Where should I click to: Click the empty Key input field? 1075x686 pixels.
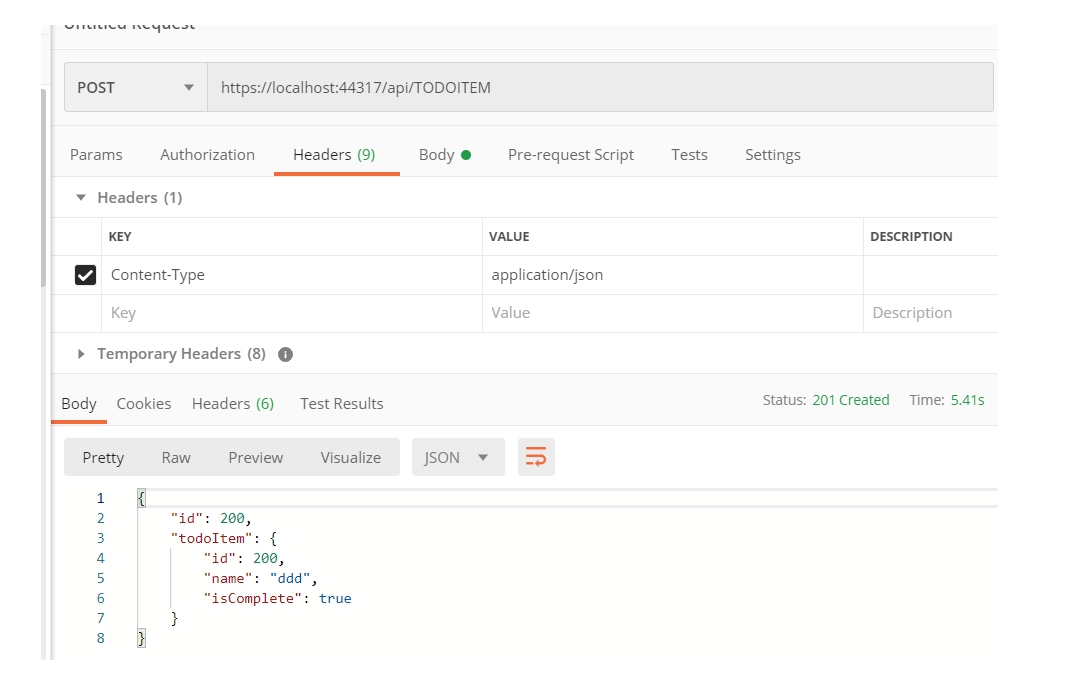coord(292,313)
